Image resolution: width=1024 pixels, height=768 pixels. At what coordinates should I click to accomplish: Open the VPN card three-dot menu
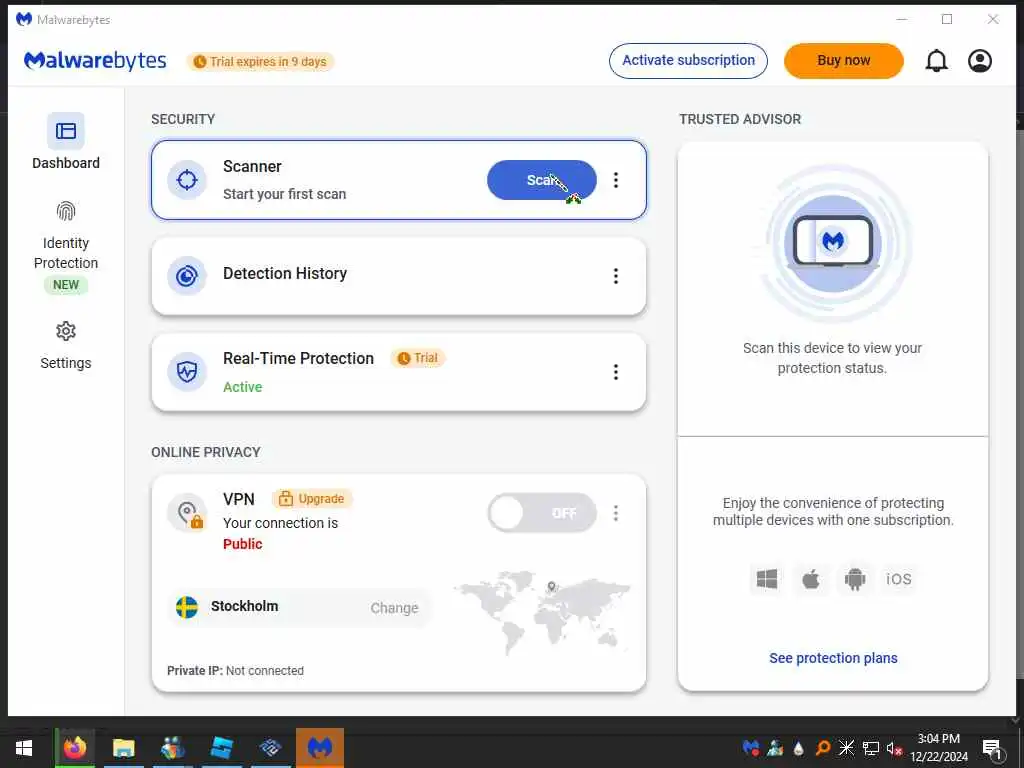[616, 513]
